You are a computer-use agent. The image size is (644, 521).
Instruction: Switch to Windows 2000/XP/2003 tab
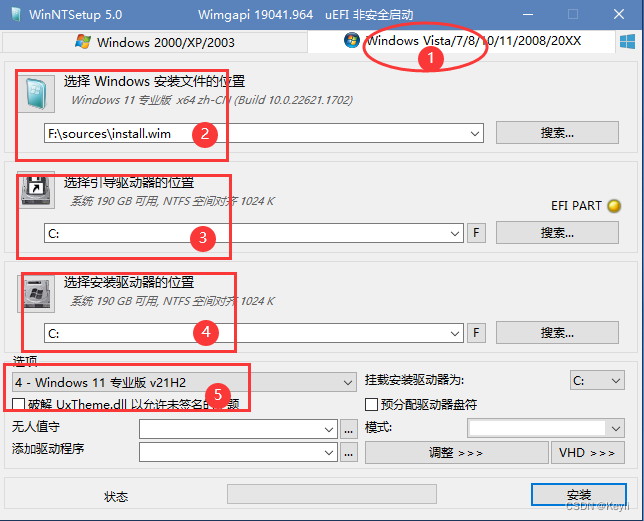[x=155, y=42]
